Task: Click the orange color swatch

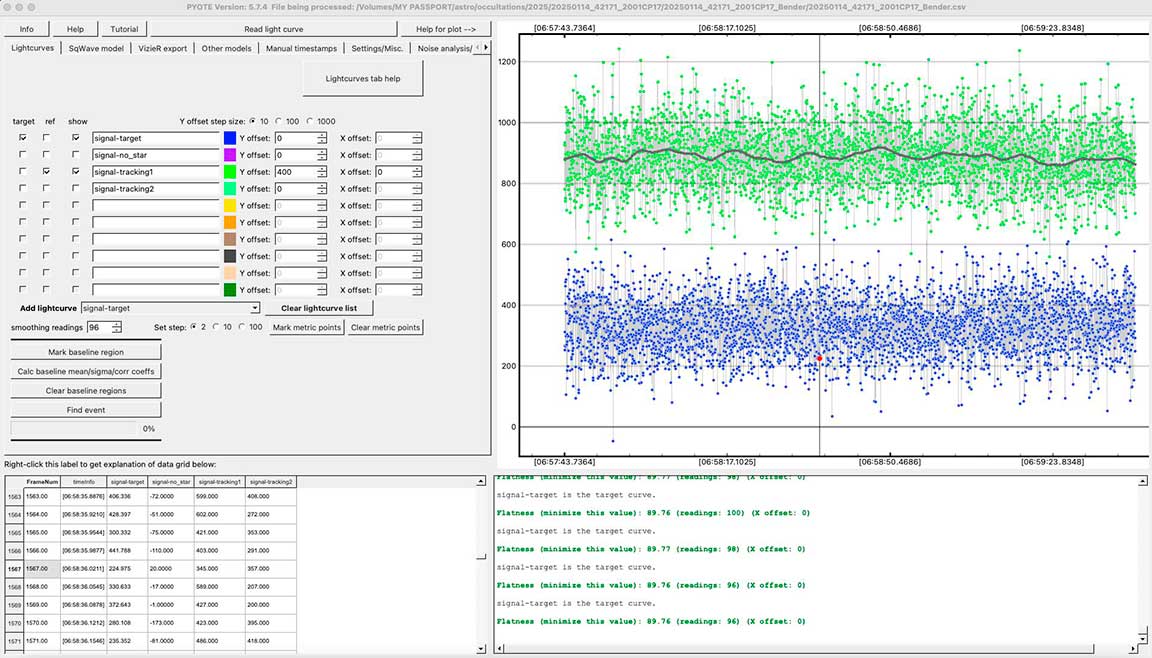Action: [x=230, y=223]
